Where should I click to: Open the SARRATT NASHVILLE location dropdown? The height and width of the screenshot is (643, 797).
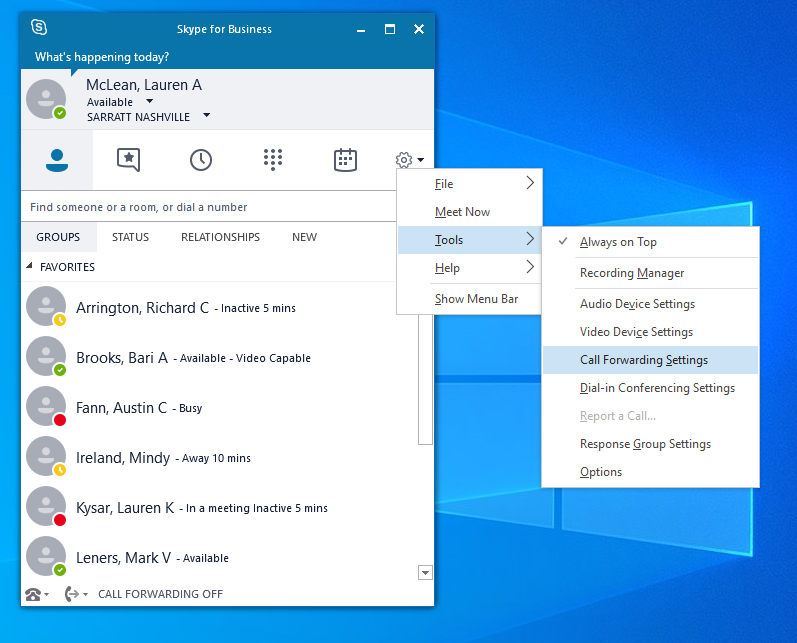tap(207, 116)
